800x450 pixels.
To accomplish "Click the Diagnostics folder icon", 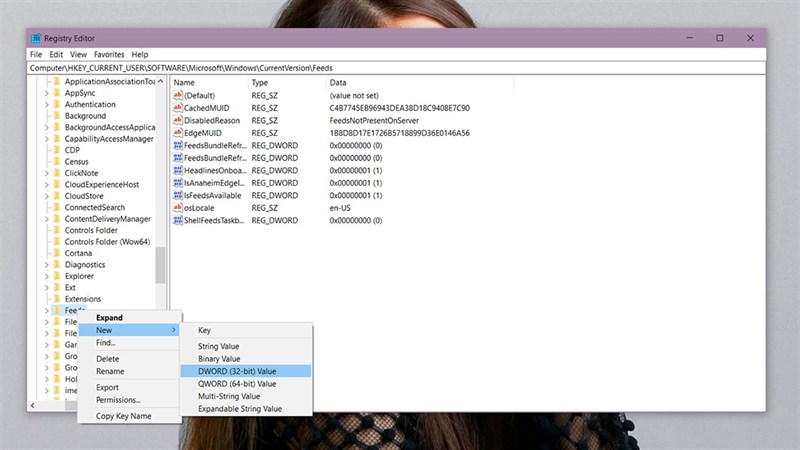I will (x=57, y=264).
